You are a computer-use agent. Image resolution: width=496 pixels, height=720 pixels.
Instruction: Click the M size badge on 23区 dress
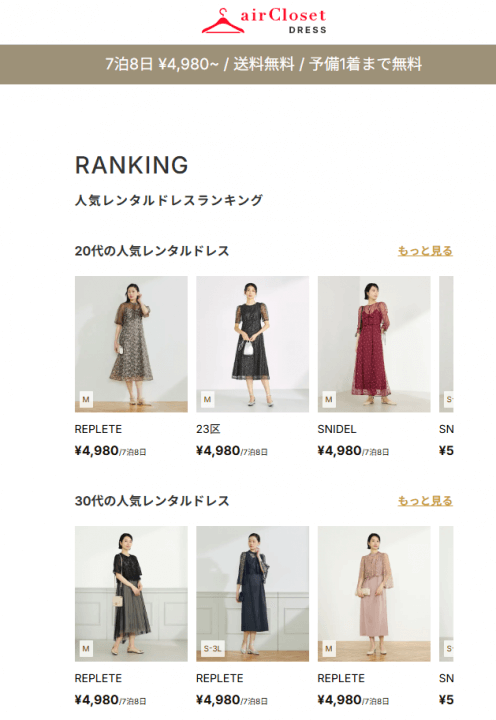207,399
